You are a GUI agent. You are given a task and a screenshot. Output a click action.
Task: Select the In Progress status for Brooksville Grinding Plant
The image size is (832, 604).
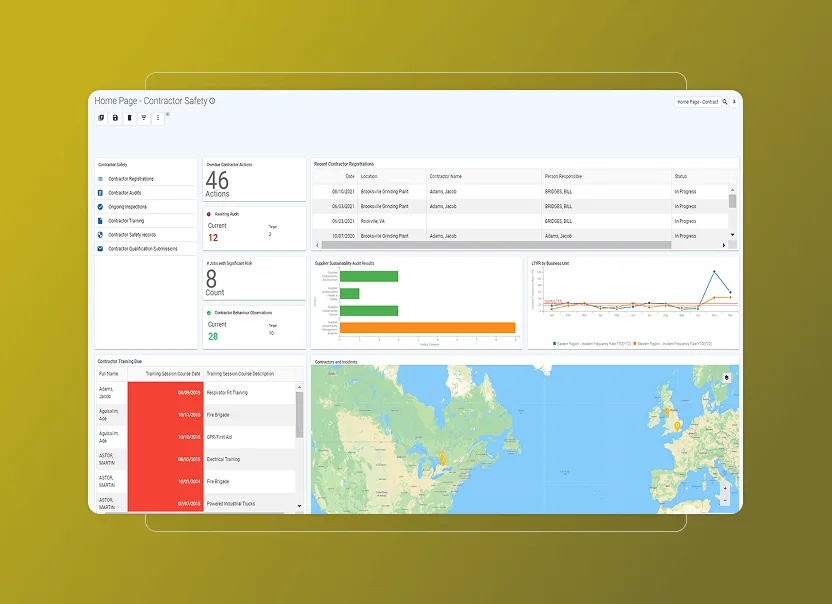(685, 191)
